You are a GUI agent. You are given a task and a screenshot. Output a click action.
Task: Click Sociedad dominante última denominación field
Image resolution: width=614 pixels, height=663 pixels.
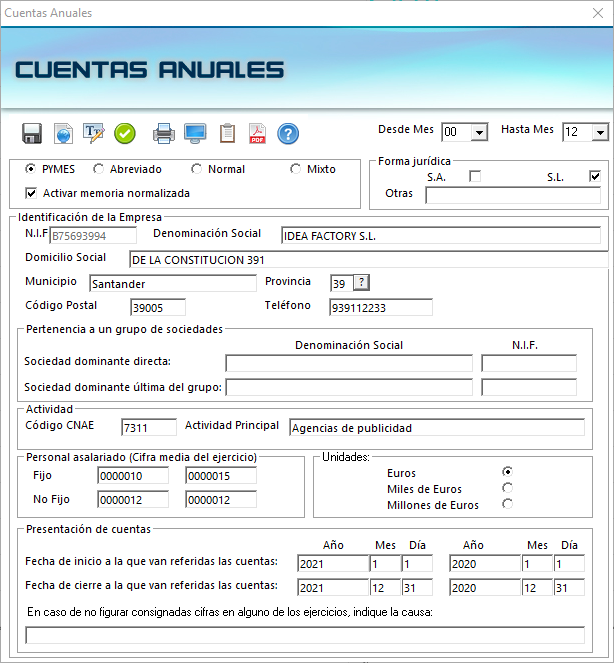point(349,387)
